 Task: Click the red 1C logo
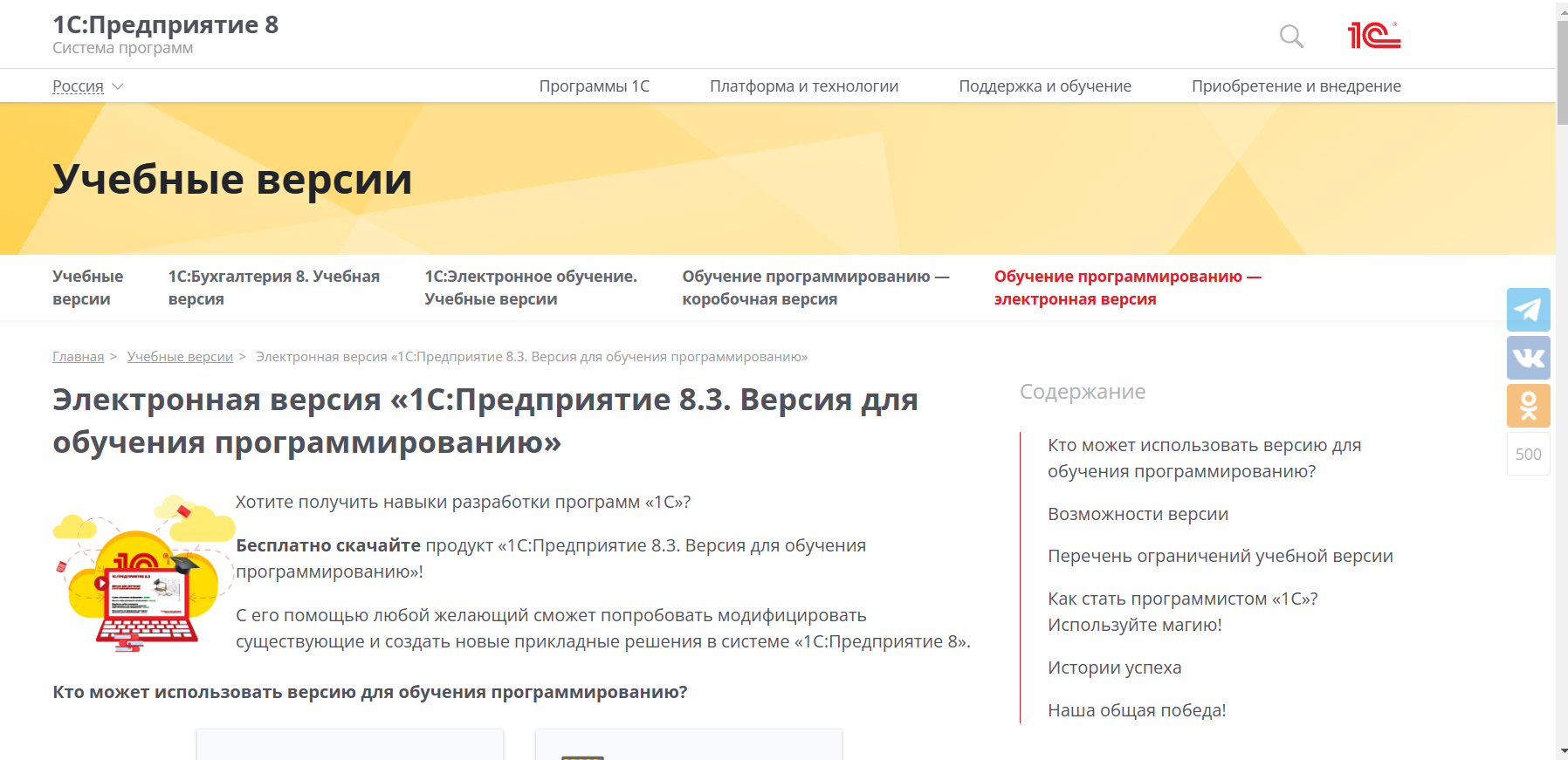1374,35
